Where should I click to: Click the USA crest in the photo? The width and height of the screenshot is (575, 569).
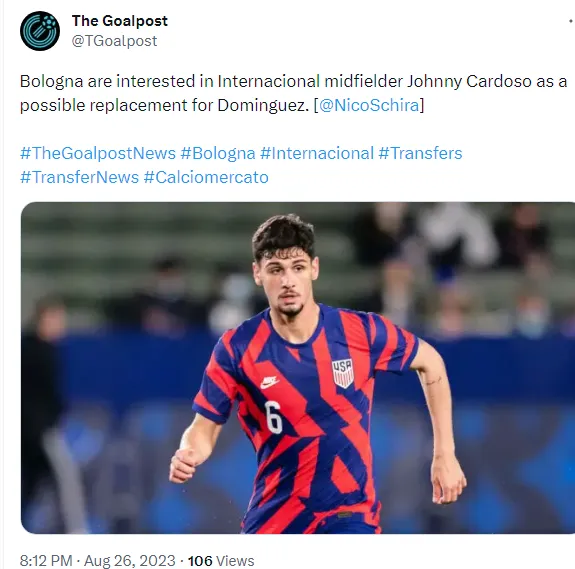[x=343, y=373]
